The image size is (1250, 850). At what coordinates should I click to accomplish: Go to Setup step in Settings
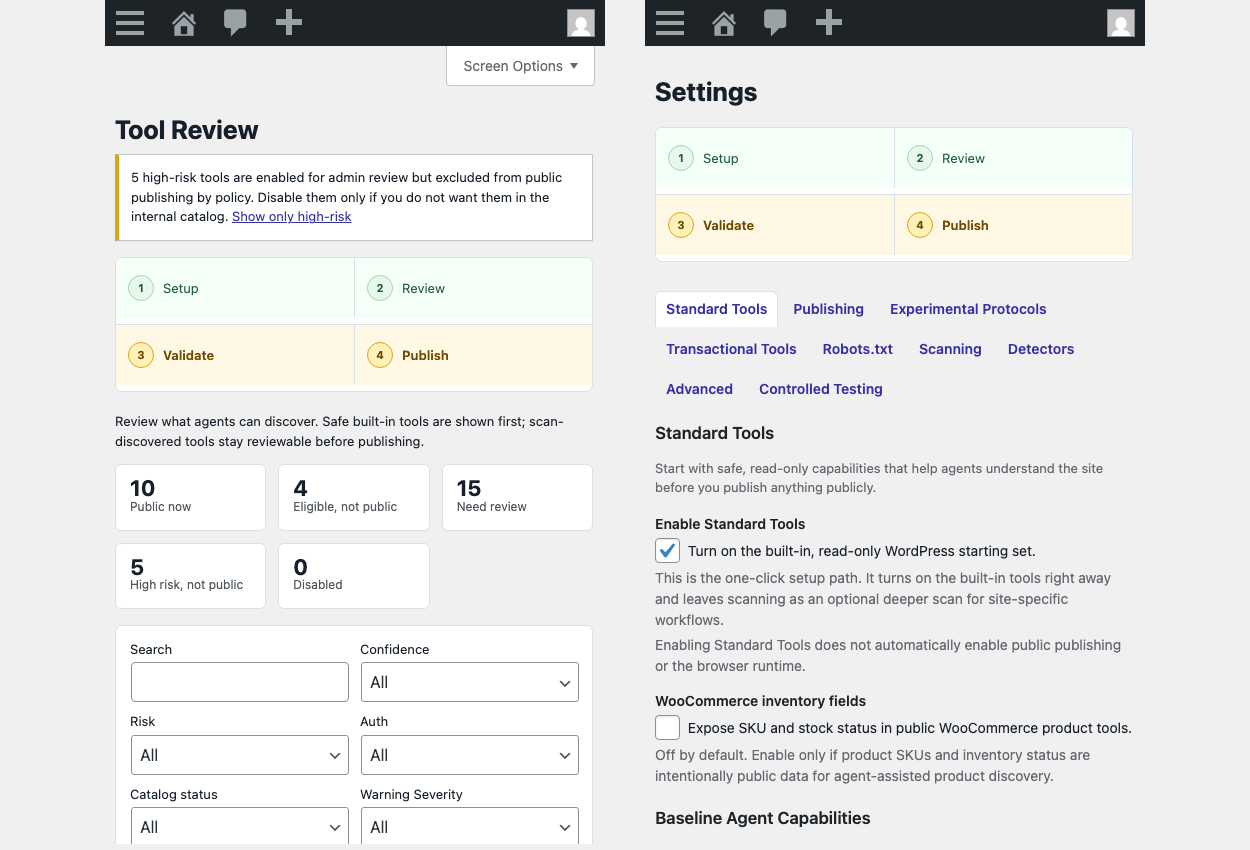point(775,158)
